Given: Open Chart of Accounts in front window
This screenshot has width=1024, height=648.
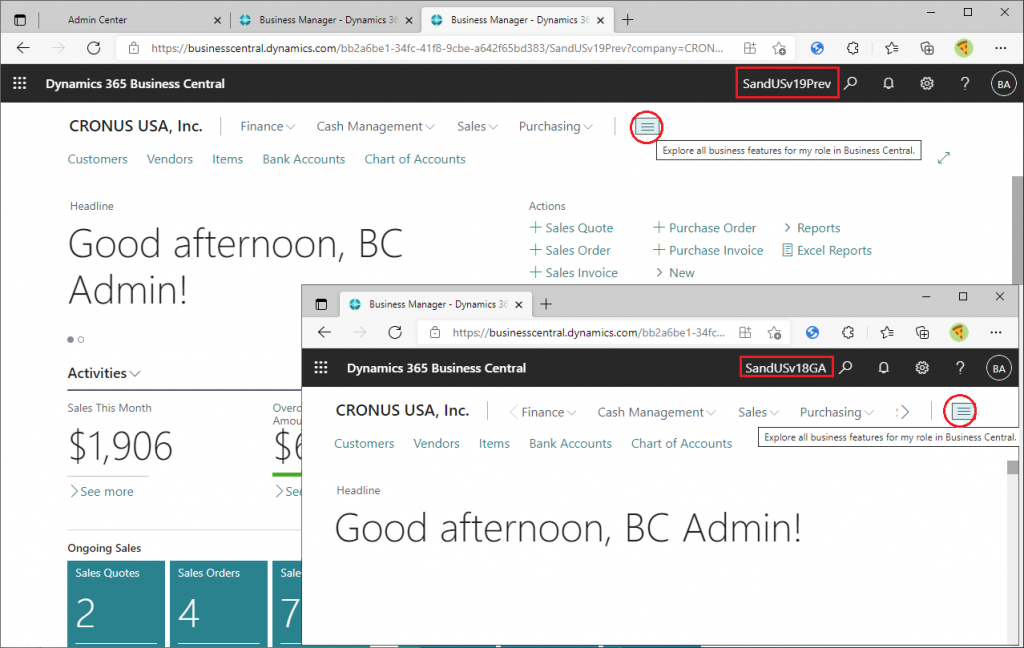Looking at the screenshot, I should [x=681, y=444].
